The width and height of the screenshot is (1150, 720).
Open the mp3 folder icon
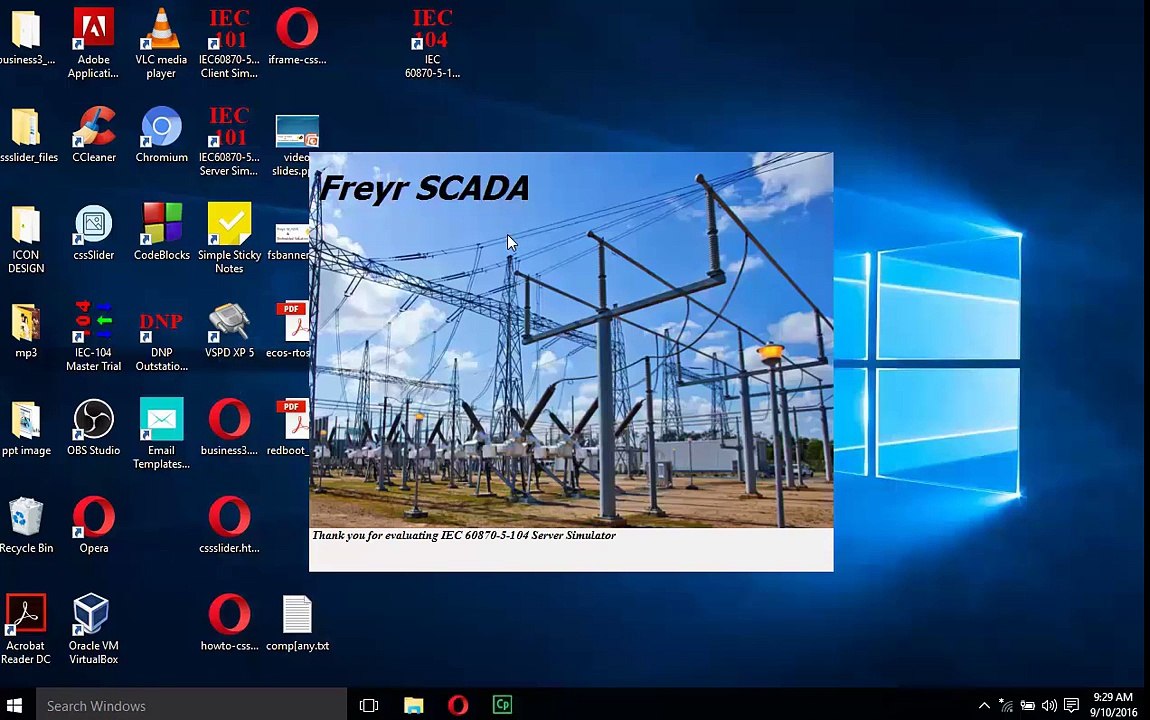point(26,330)
